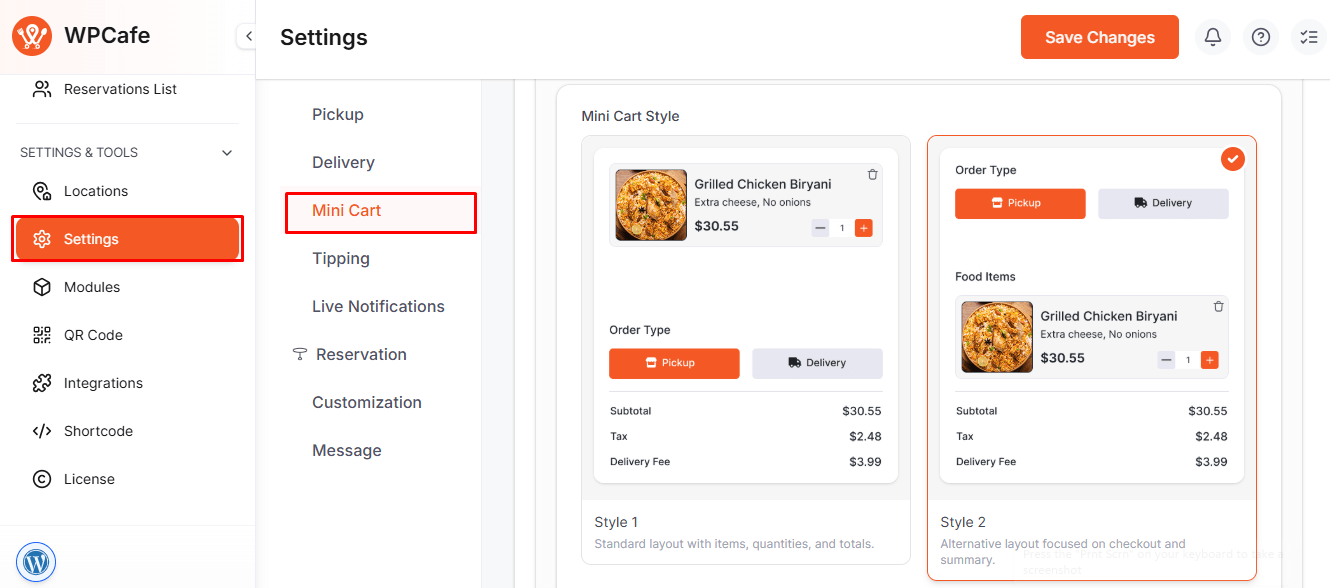The height and width of the screenshot is (588, 1330).
Task: View the License page
Action: pos(87,478)
